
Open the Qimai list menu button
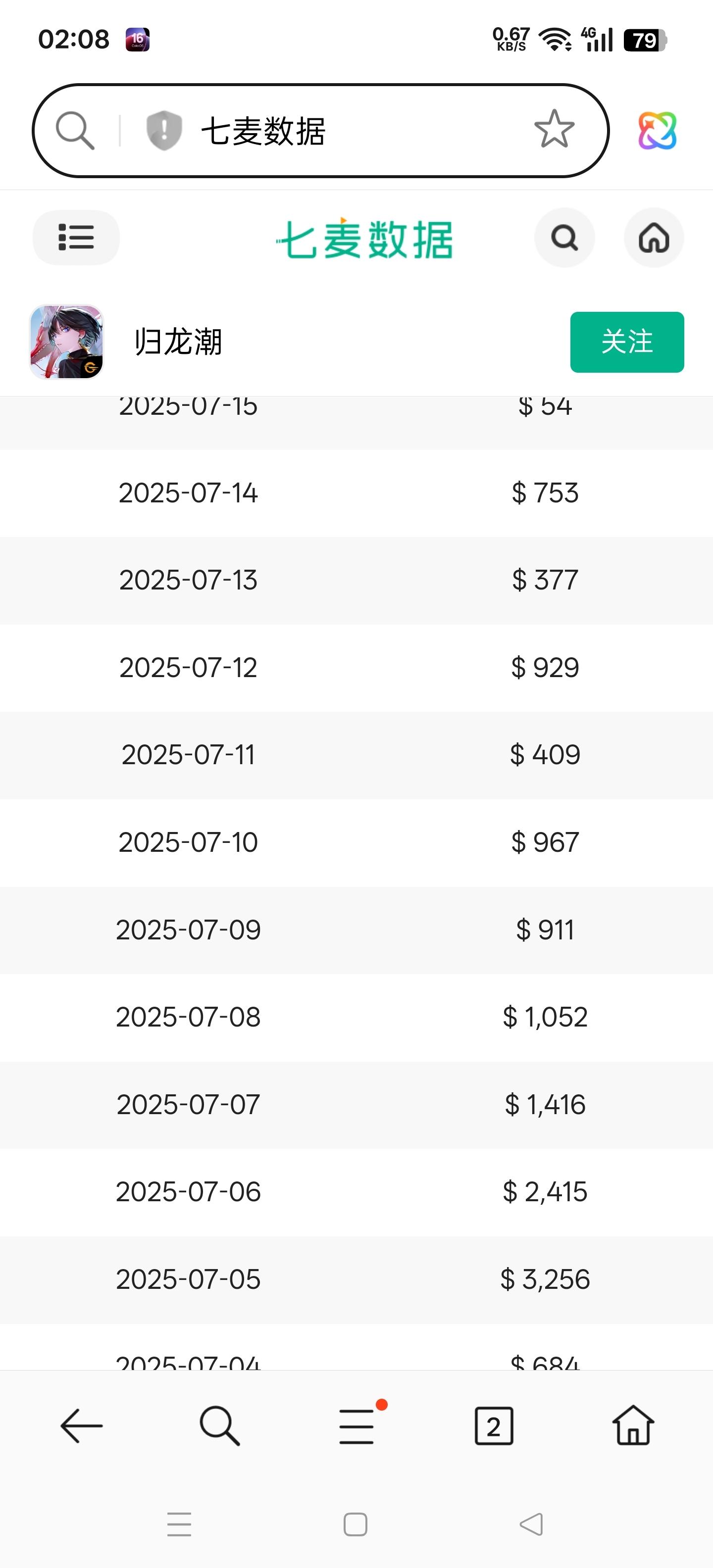tap(76, 238)
